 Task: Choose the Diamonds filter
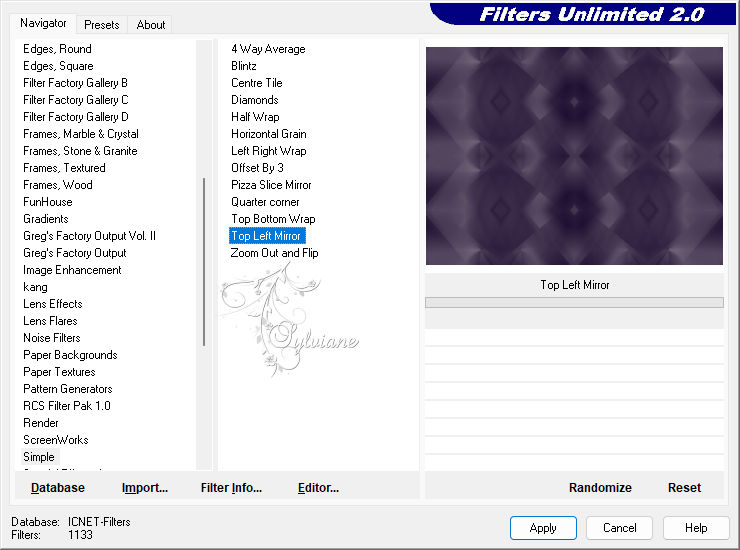click(254, 100)
